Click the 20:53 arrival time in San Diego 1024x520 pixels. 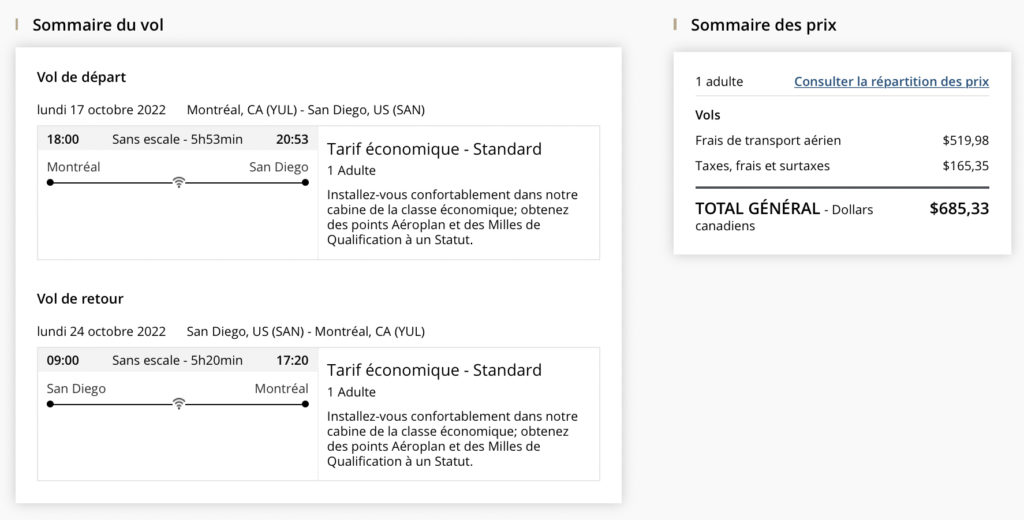(292, 139)
